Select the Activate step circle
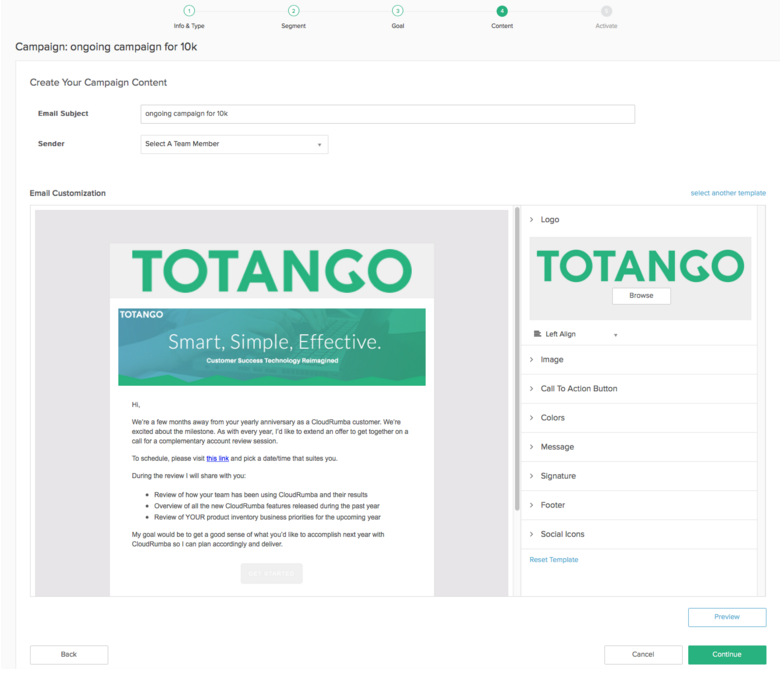Screen dimensions: 780x677 point(606,10)
